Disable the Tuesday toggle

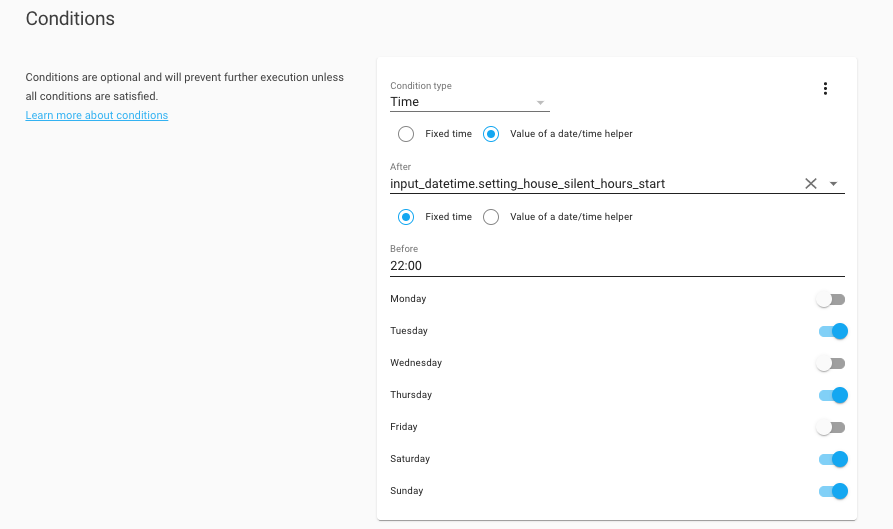(x=832, y=331)
